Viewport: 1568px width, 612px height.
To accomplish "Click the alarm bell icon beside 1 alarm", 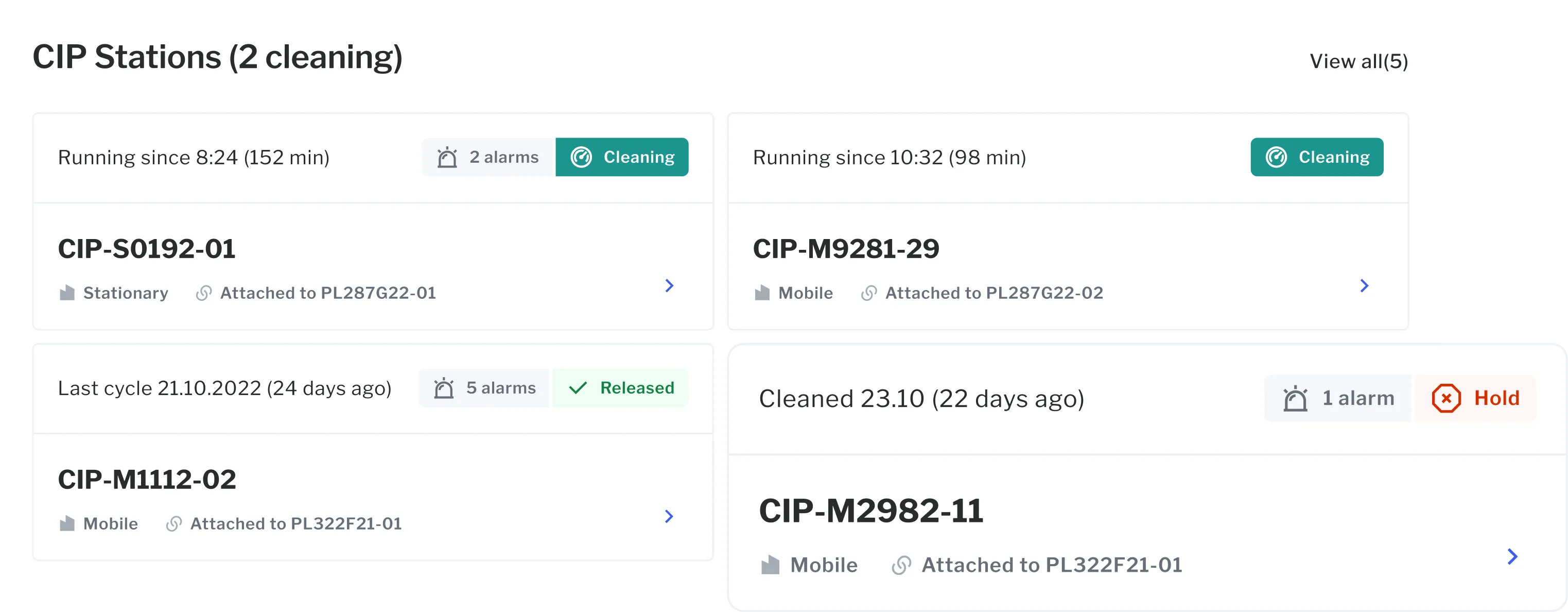I will point(1295,399).
